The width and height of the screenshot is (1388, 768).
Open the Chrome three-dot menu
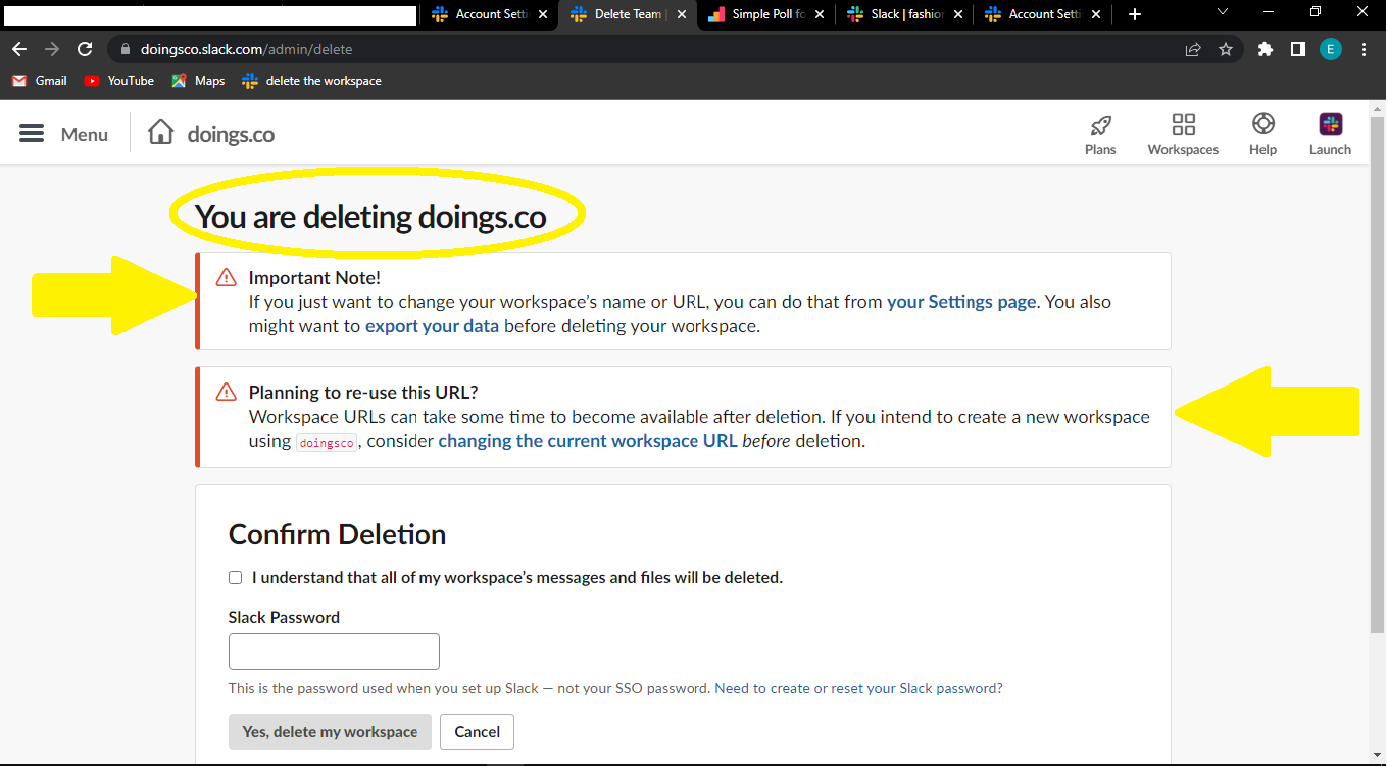click(1364, 49)
